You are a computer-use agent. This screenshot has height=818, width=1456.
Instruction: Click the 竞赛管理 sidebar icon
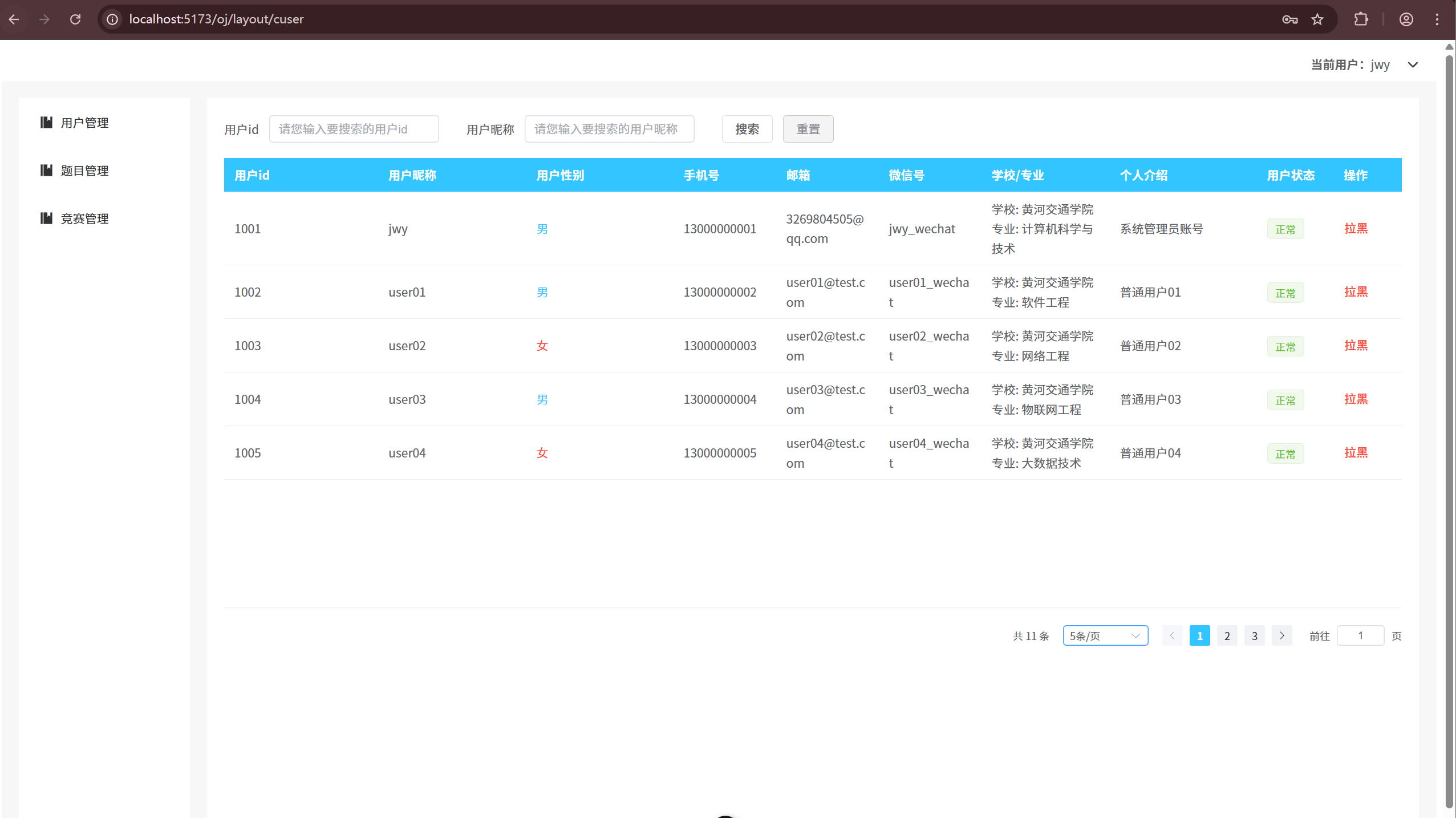tap(46, 218)
